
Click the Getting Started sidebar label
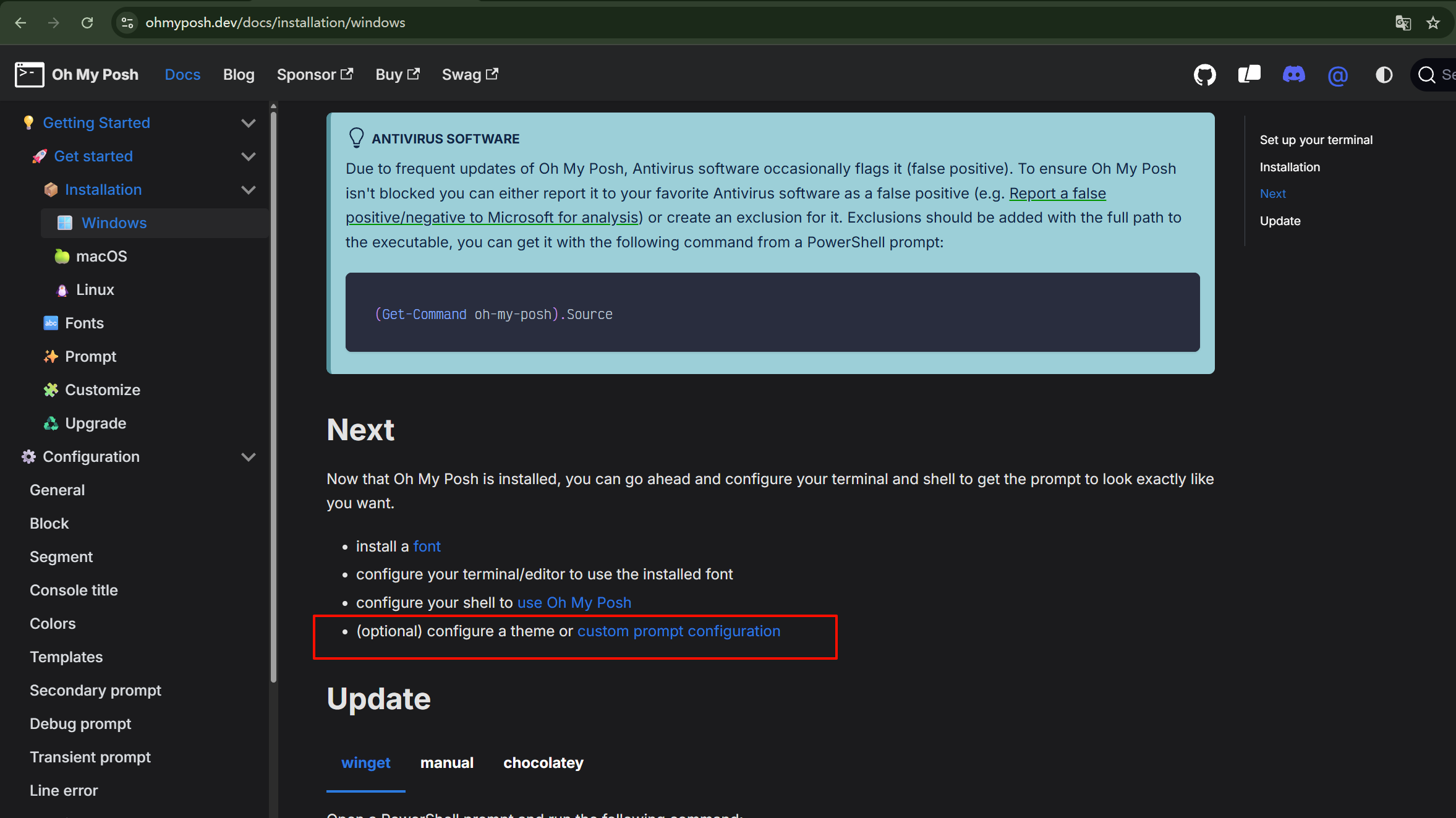(96, 123)
